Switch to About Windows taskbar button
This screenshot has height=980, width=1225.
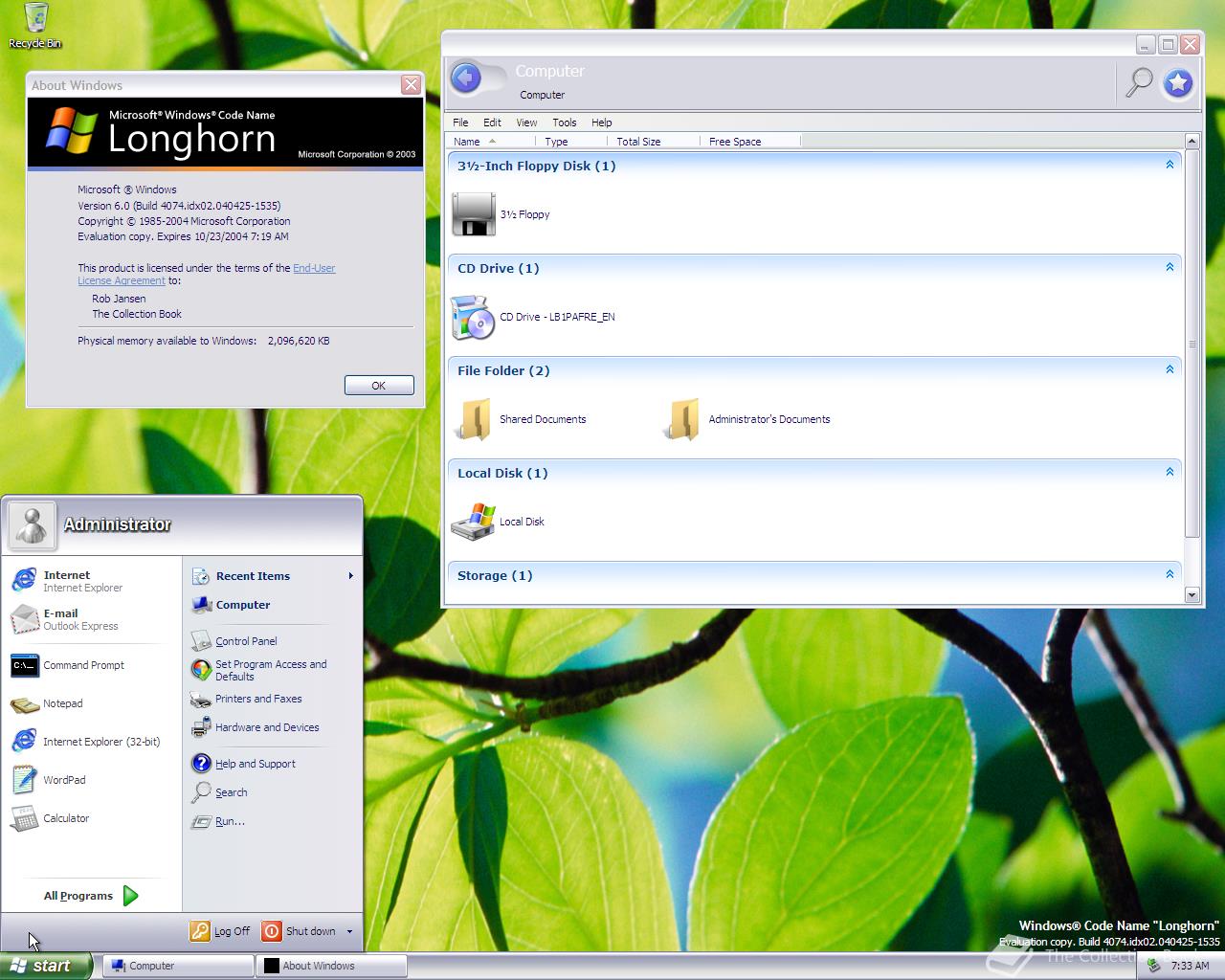332,966
